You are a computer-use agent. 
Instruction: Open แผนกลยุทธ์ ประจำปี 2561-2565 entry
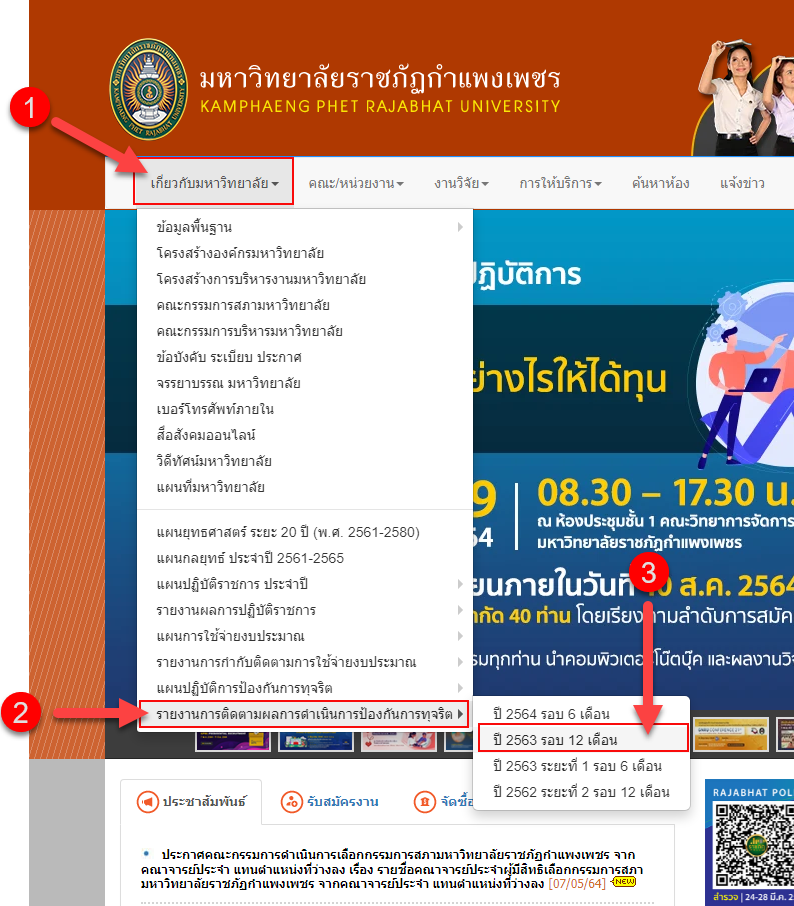click(x=305, y=558)
